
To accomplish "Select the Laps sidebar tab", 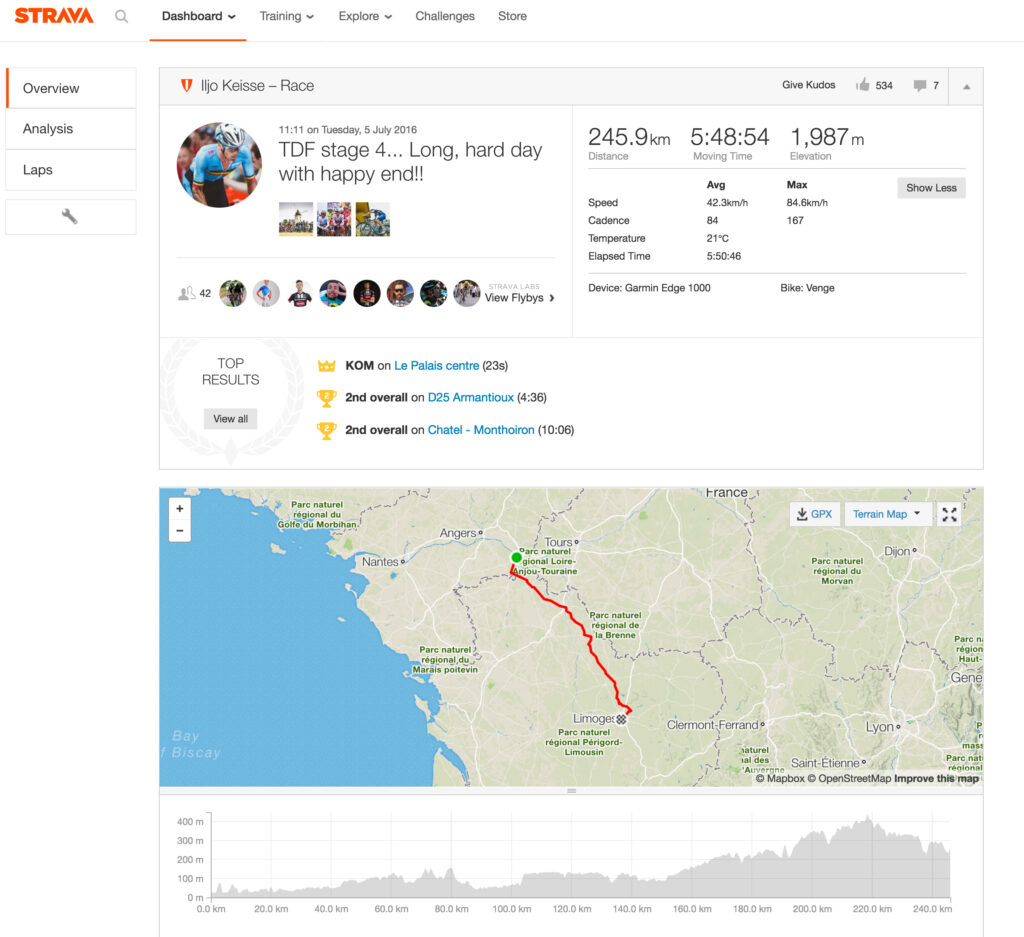I will point(72,170).
